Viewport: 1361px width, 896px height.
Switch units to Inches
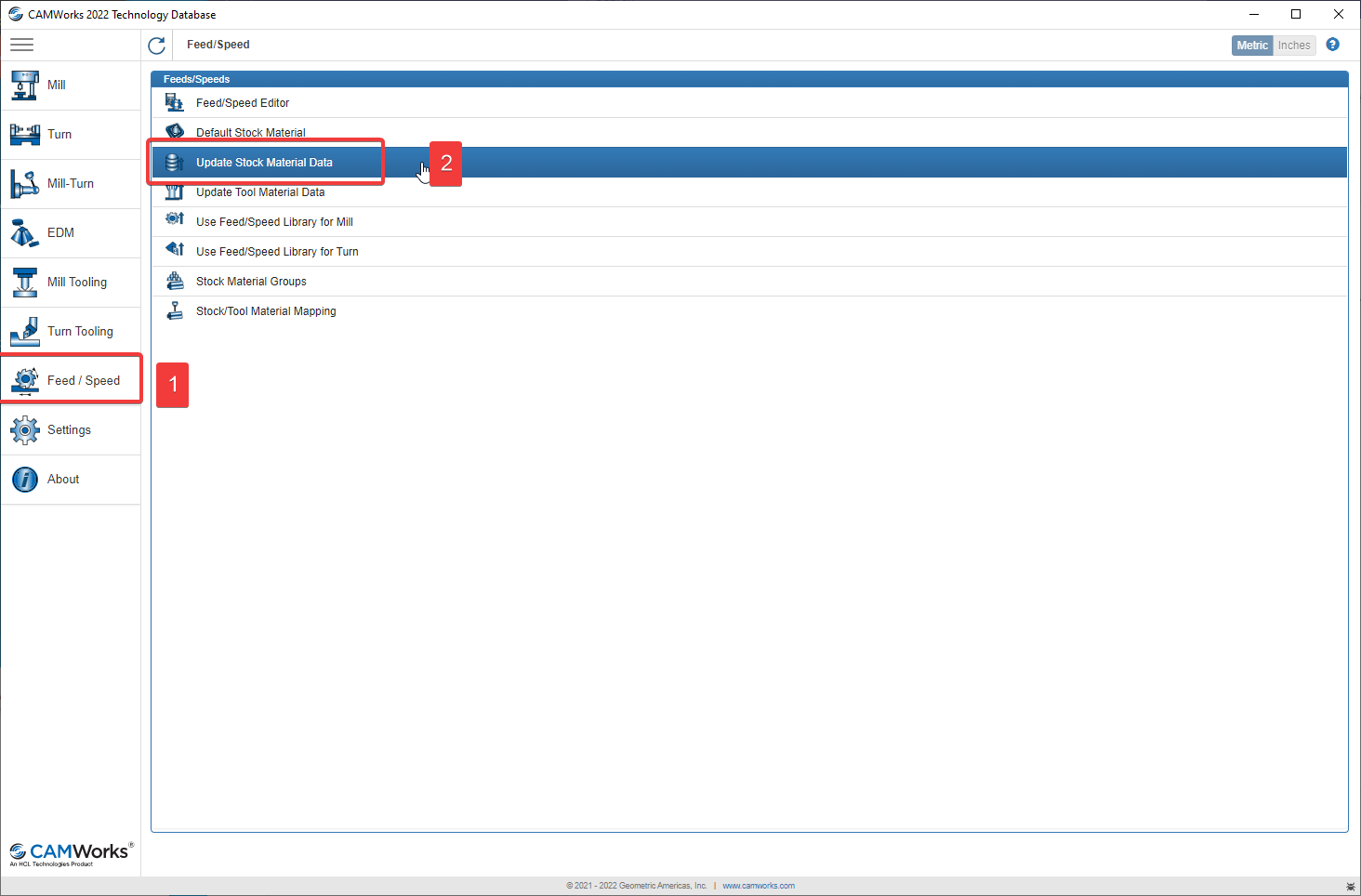[1294, 46]
